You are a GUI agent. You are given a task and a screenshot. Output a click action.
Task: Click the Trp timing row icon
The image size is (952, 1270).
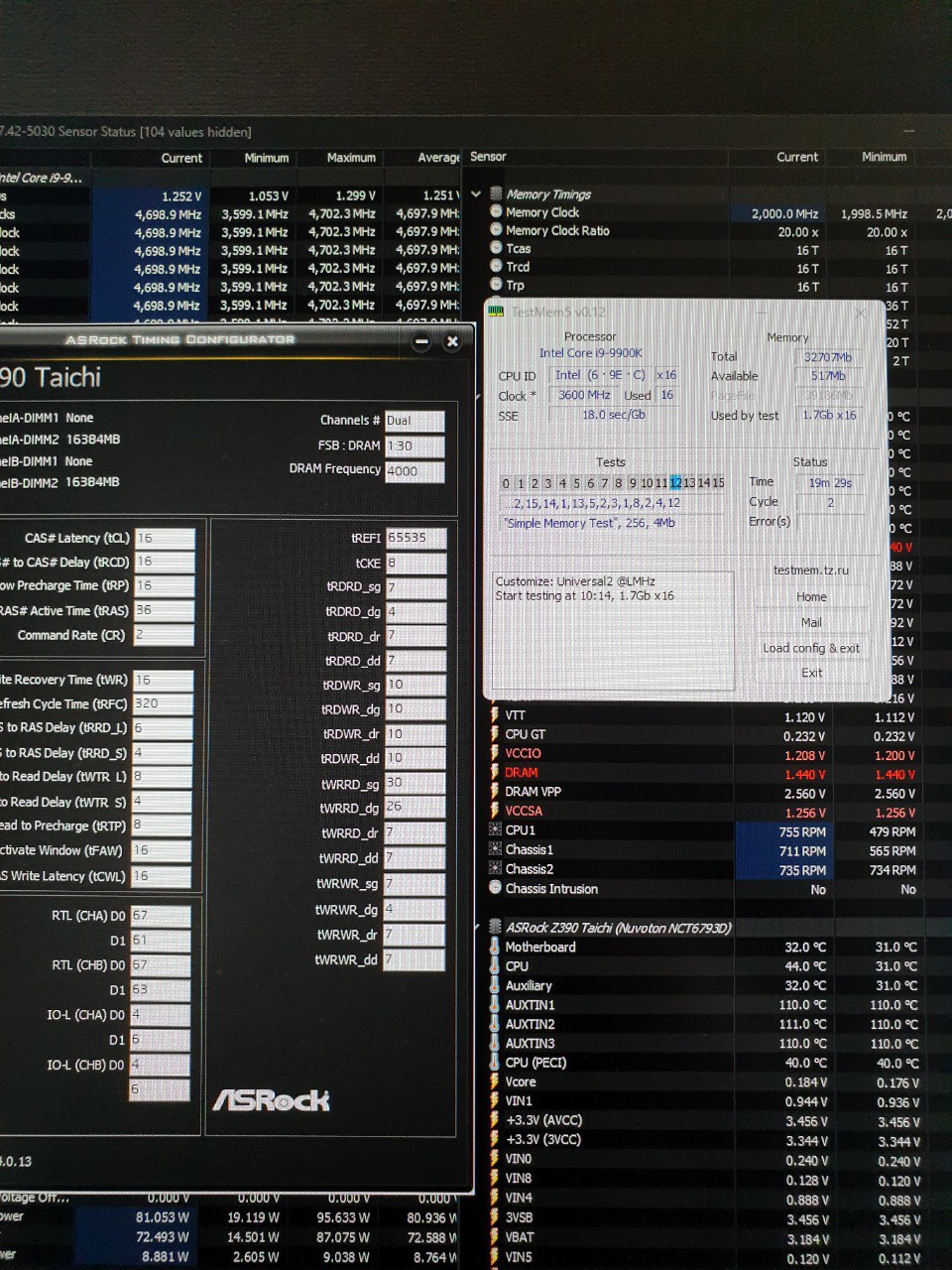pos(496,285)
